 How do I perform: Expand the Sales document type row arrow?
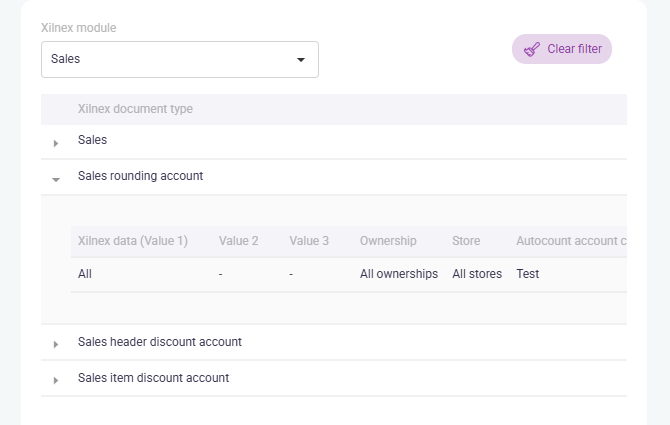(56, 143)
